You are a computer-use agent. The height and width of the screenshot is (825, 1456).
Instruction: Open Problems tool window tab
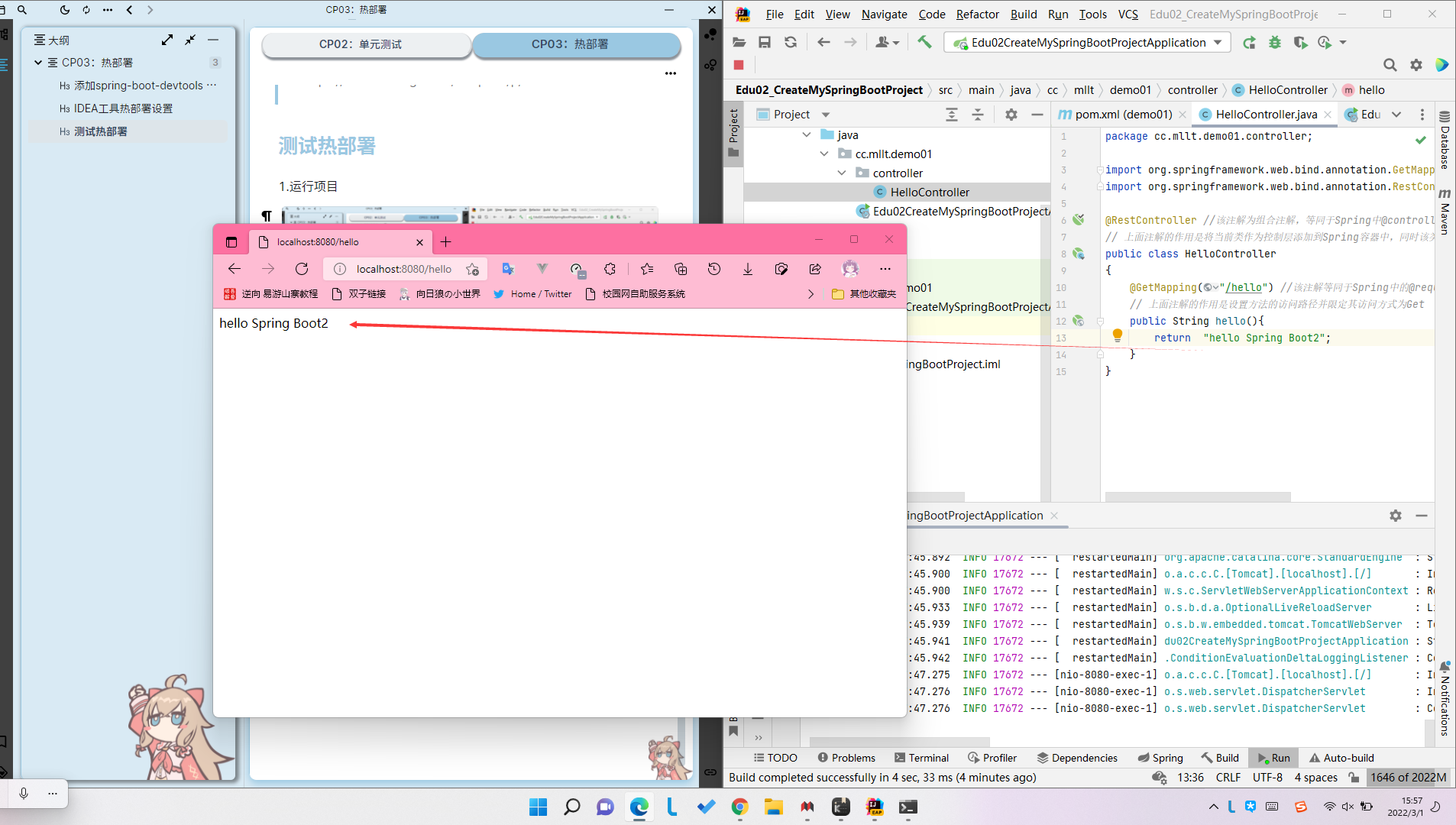[x=846, y=758]
